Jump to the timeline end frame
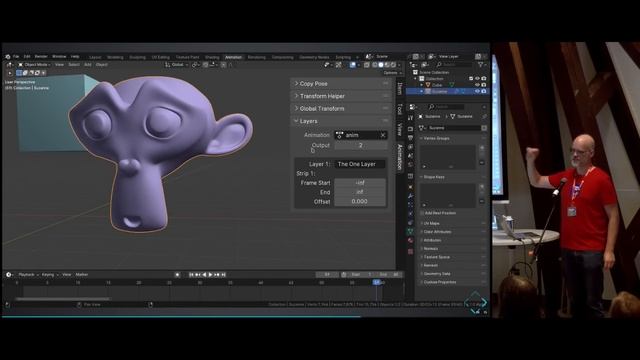 pos(223,275)
